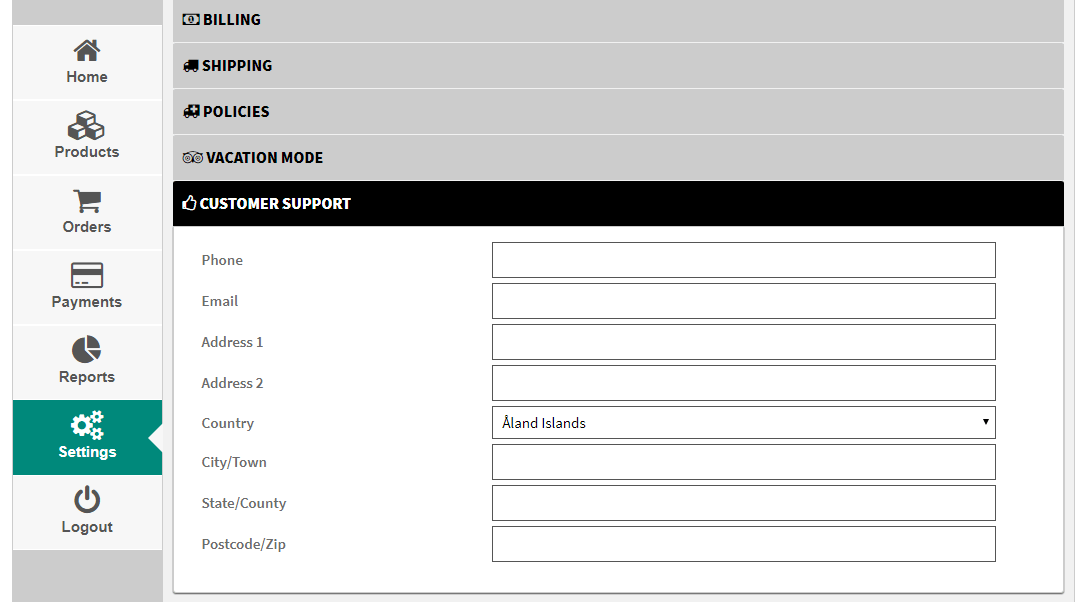Focus the Email text field
The height and width of the screenshot is (602, 1082).
coord(743,301)
